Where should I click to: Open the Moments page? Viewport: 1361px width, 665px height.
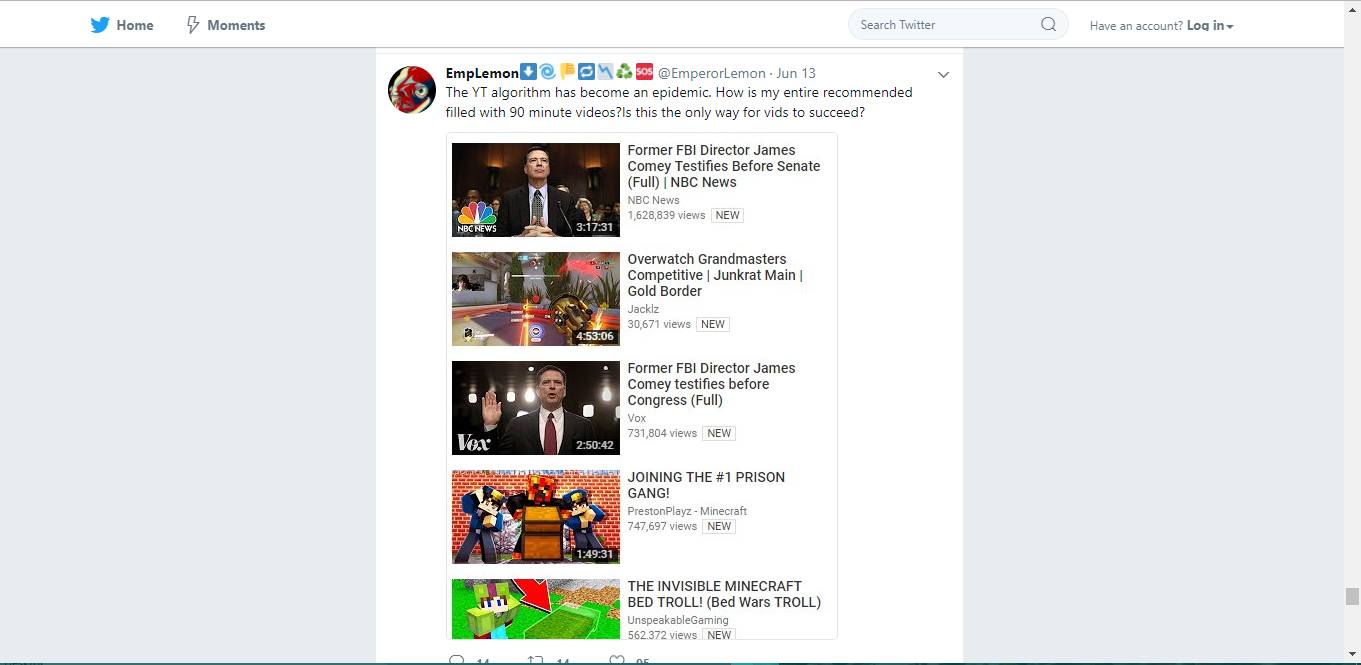(x=225, y=25)
